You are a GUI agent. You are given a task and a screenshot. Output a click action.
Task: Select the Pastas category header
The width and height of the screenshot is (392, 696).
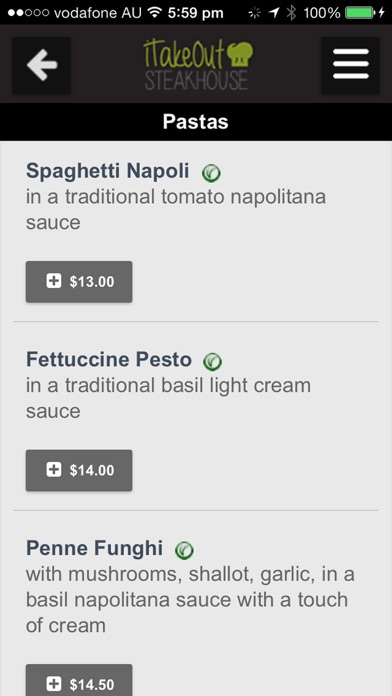tap(196, 122)
